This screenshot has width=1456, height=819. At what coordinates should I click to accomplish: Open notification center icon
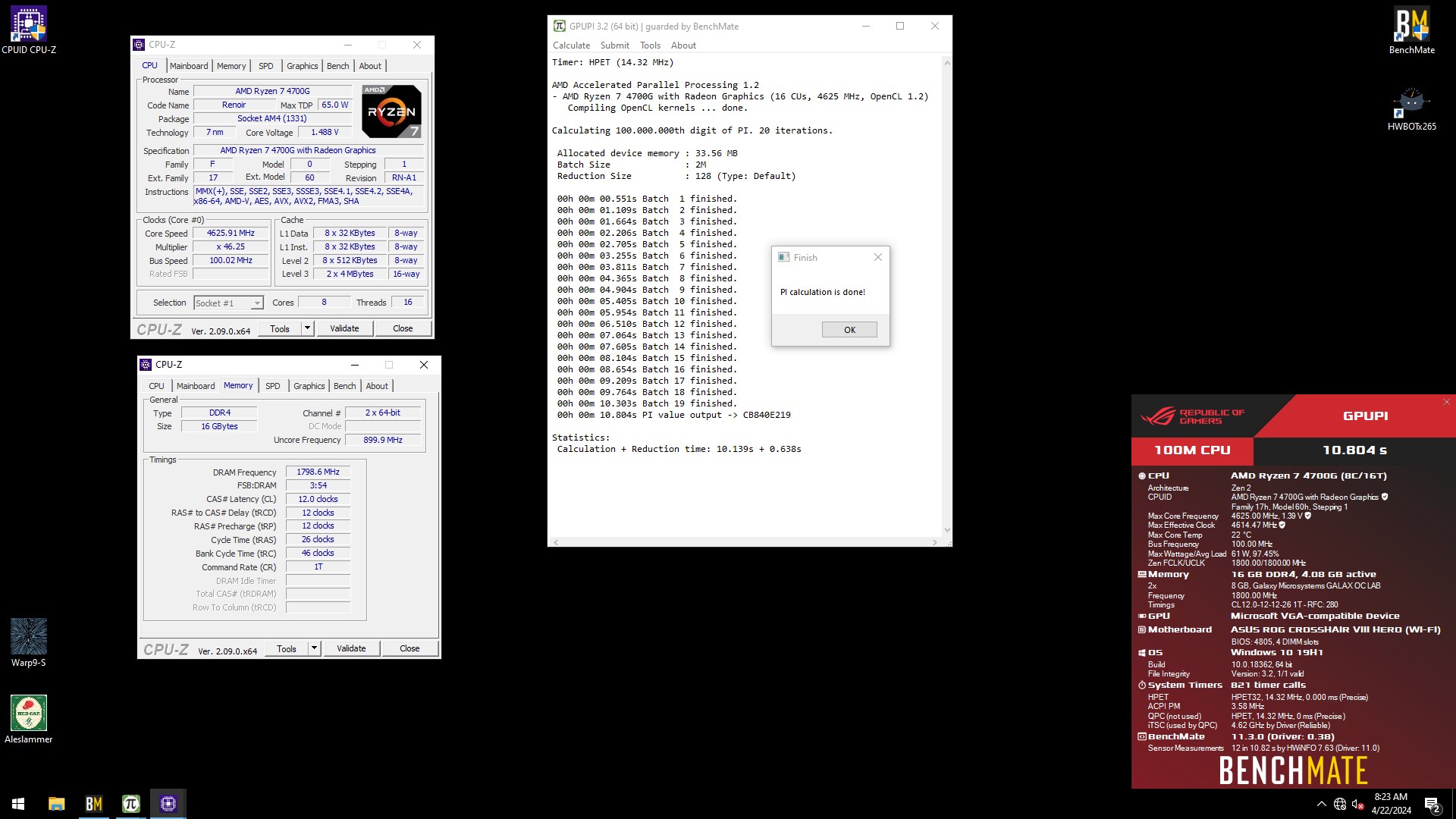coord(1432,804)
